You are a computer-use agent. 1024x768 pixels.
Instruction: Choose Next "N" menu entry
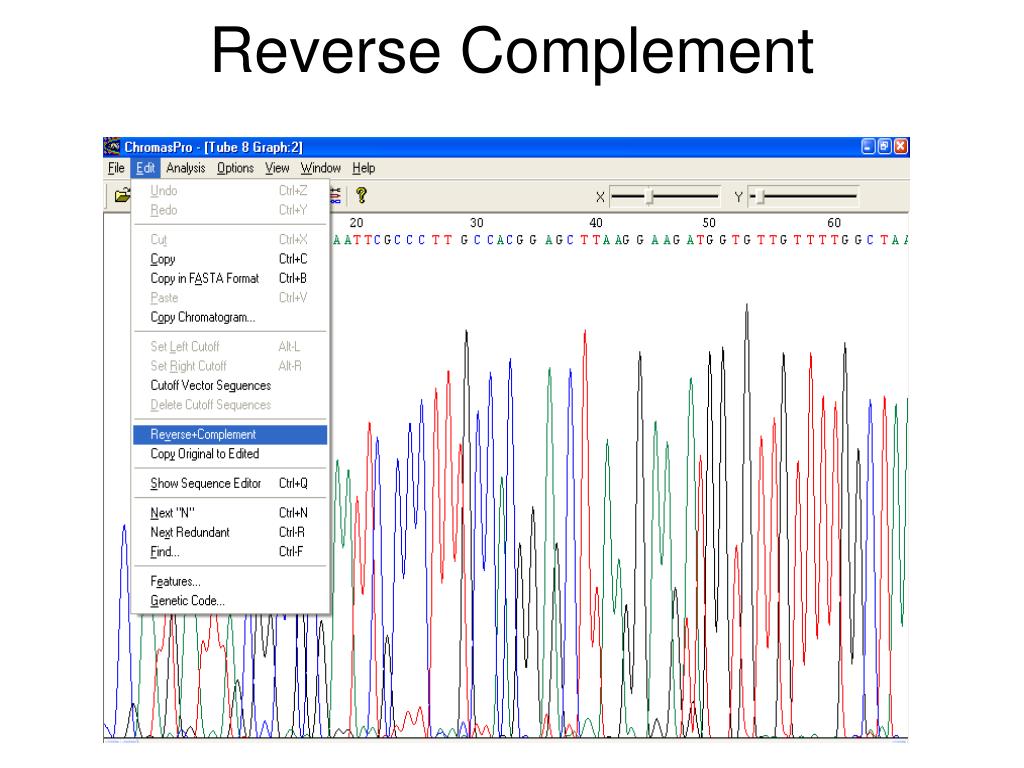pyautogui.click(x=230, y=513)
